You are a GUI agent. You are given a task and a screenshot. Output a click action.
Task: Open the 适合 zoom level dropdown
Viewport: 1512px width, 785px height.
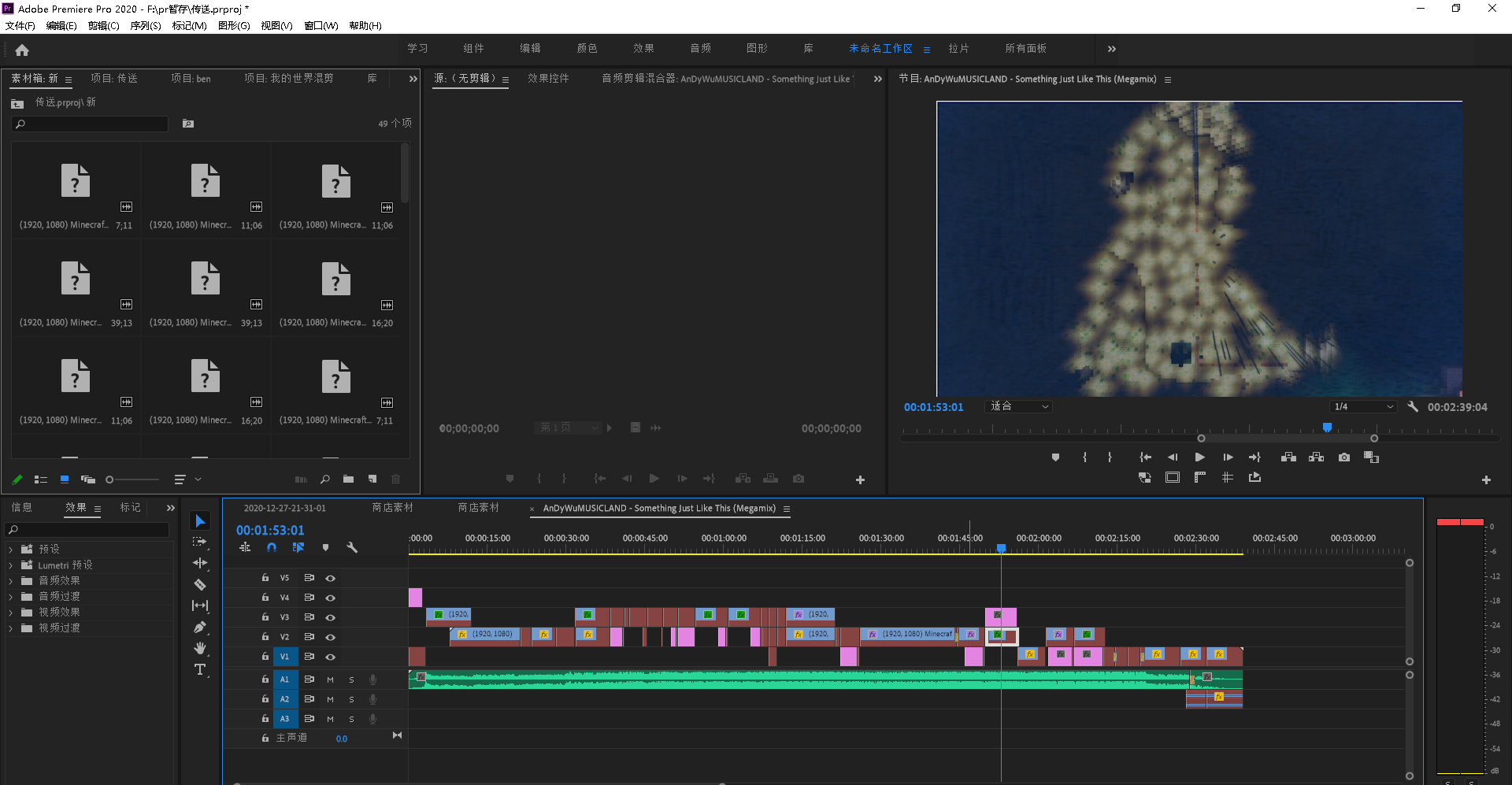[1019, 406]
